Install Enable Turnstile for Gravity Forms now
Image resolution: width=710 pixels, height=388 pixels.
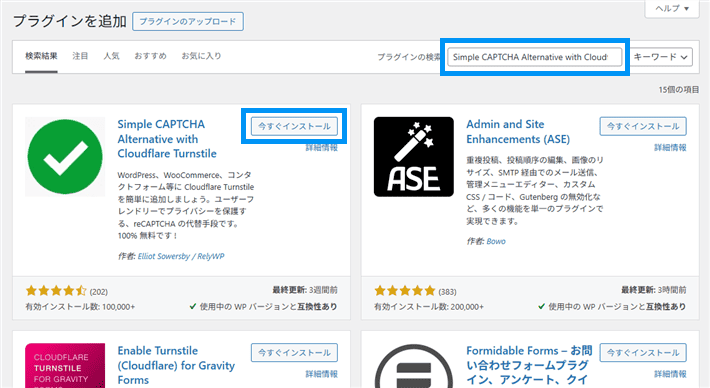(x=294, y=353)
